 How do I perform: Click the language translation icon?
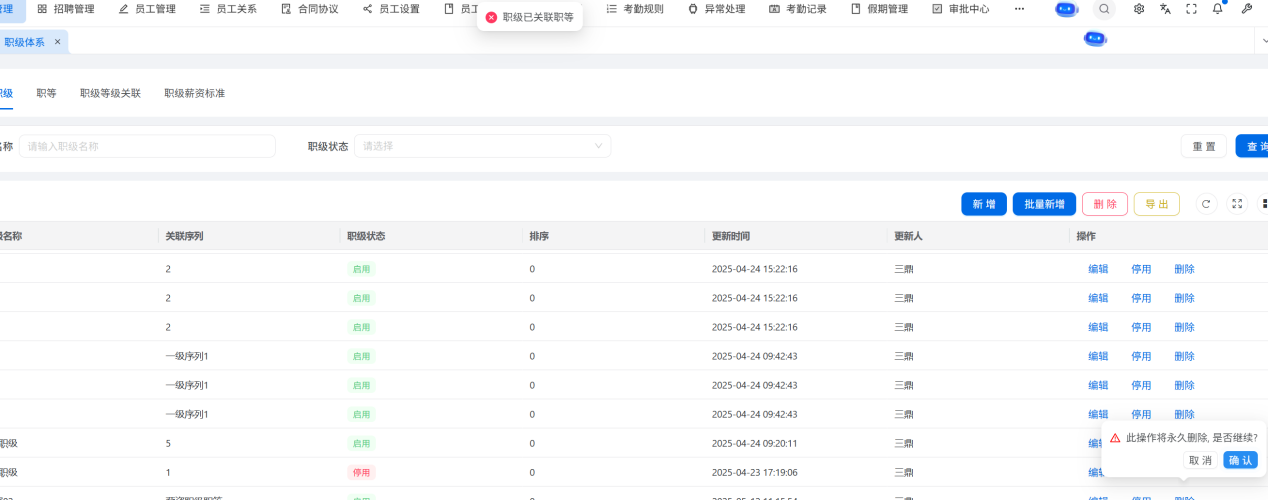point(1165,9)
